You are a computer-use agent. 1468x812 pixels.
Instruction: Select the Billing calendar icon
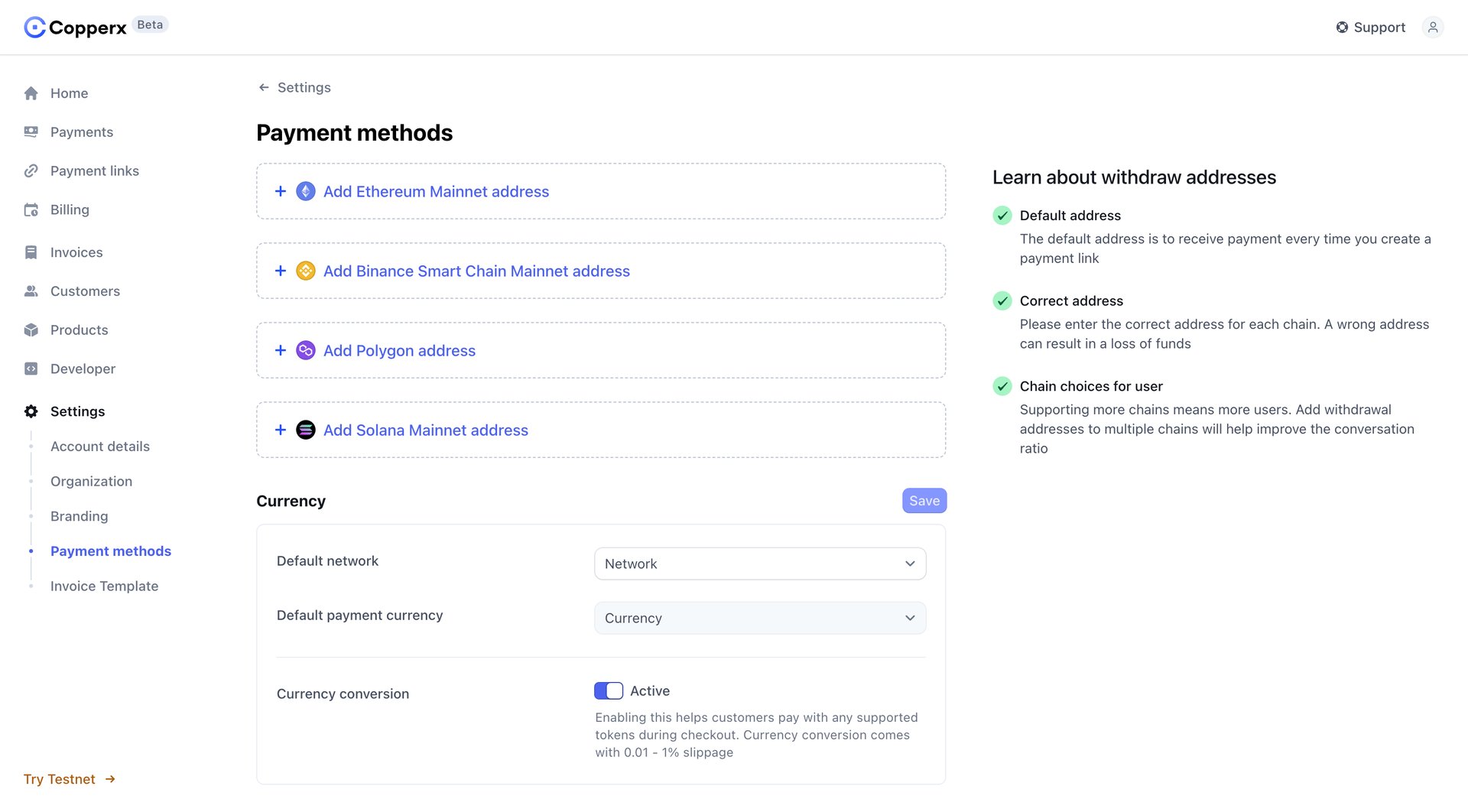(31, 209)
